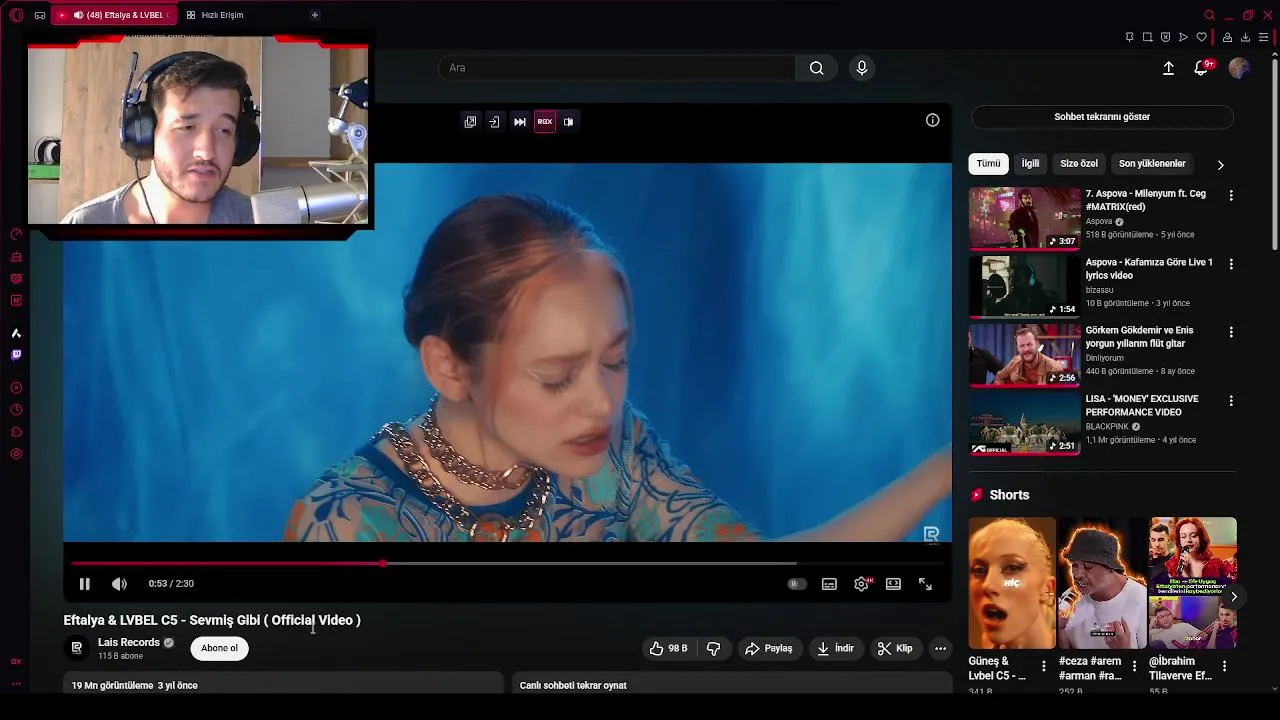Click the Paylaş share button

coord(768,649)
